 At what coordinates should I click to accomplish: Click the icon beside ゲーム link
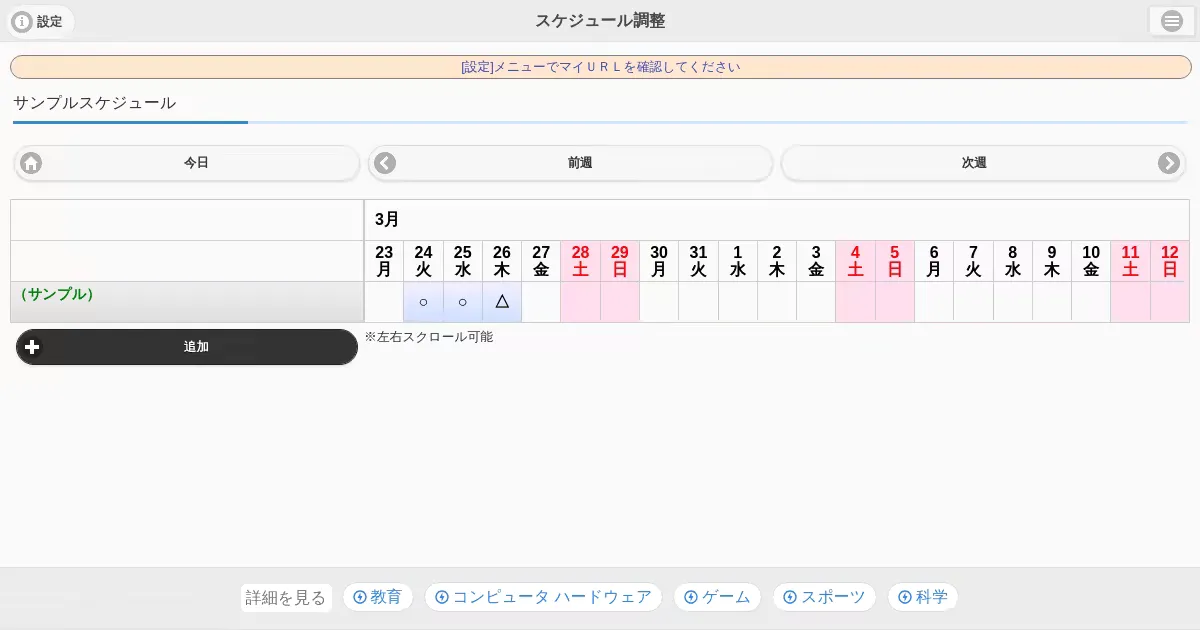pos(690,597)
